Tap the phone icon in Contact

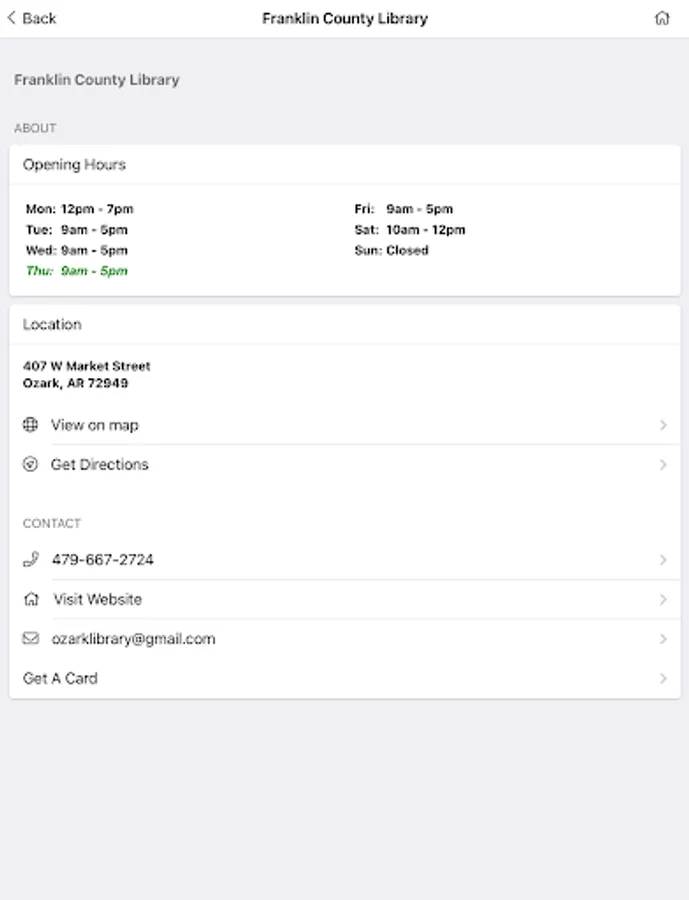click(30, 560)
